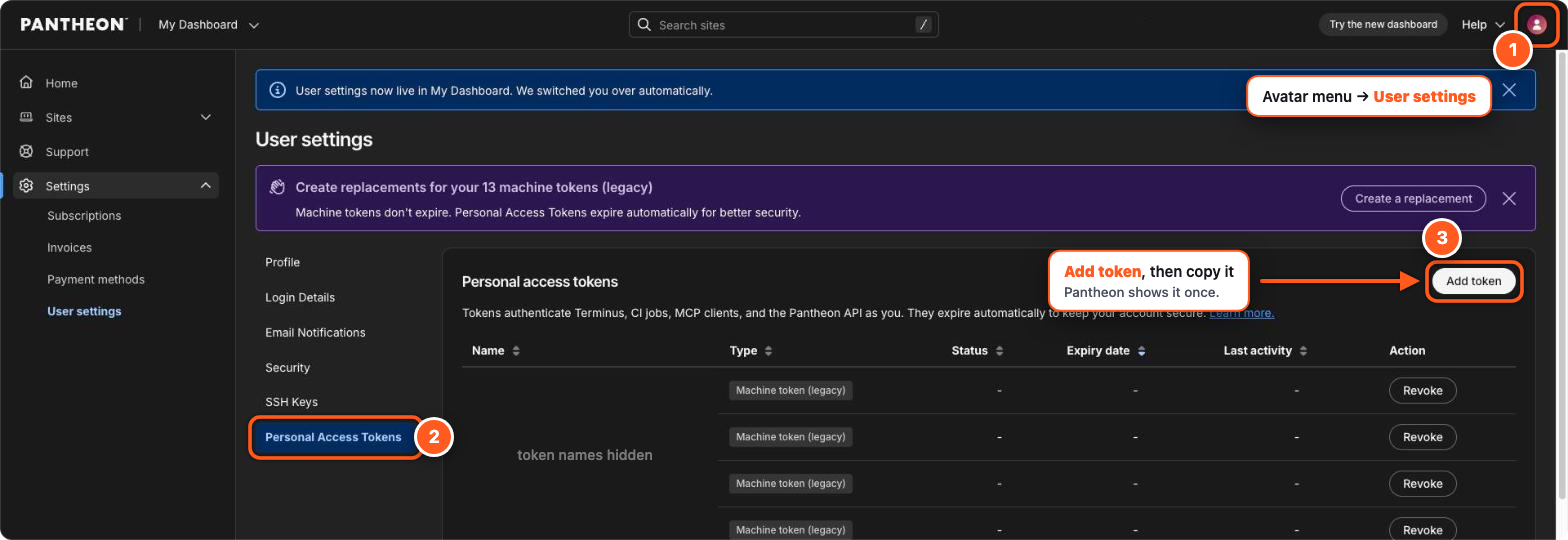Click first row's Machine token (legacy) badge
1568x540 pixels.
(791, 390)
